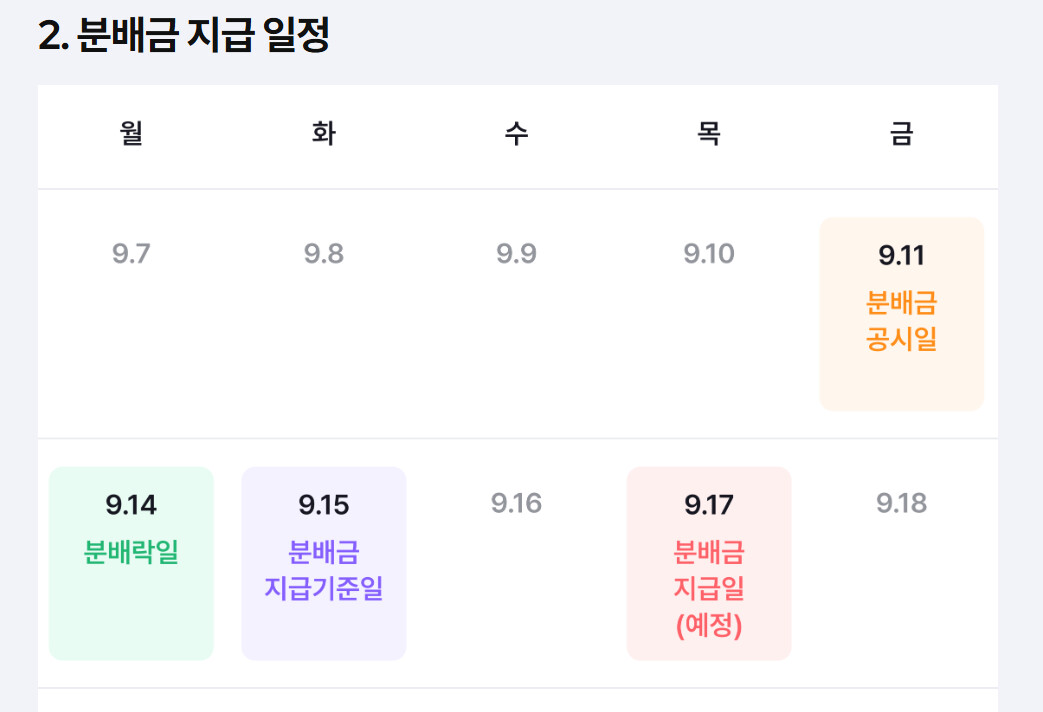Image resolution: width=1043 pixels, height=712 pixels.
Task: Click the orange 분배금 공시일 label
Action: [901, 321]
